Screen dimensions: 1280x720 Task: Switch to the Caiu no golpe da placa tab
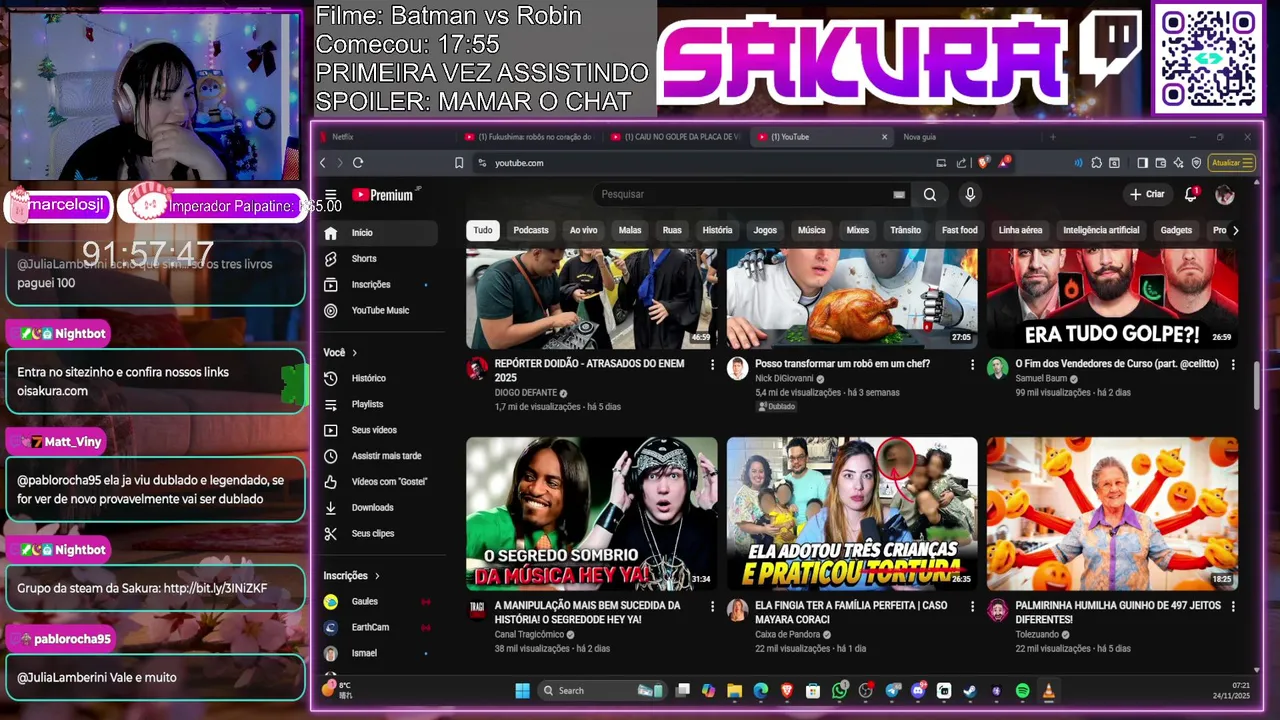[x=675, y=137]
